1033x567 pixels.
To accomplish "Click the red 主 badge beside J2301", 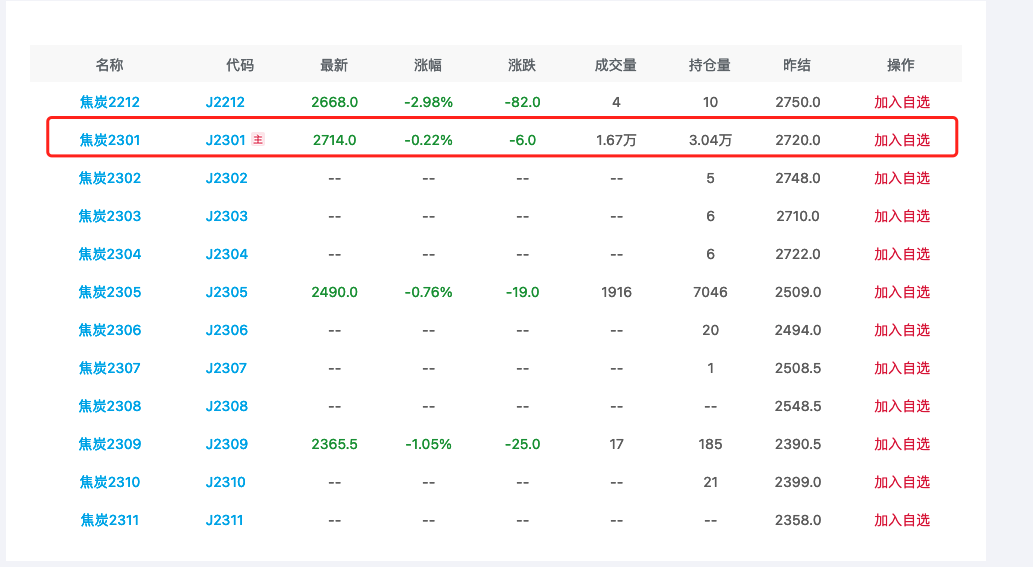I will [258, 140].
